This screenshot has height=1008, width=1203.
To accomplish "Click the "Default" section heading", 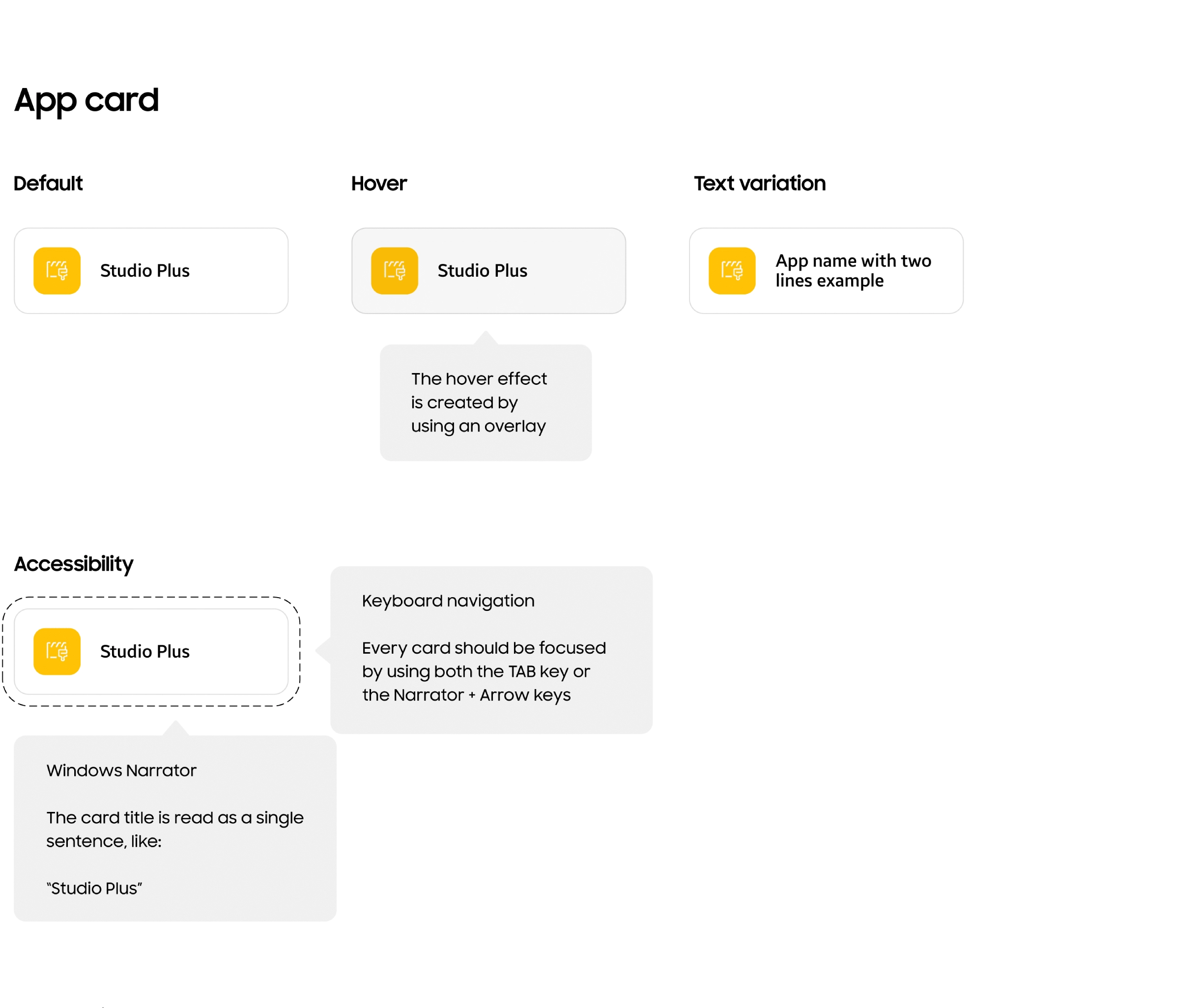I will point(48,183).
